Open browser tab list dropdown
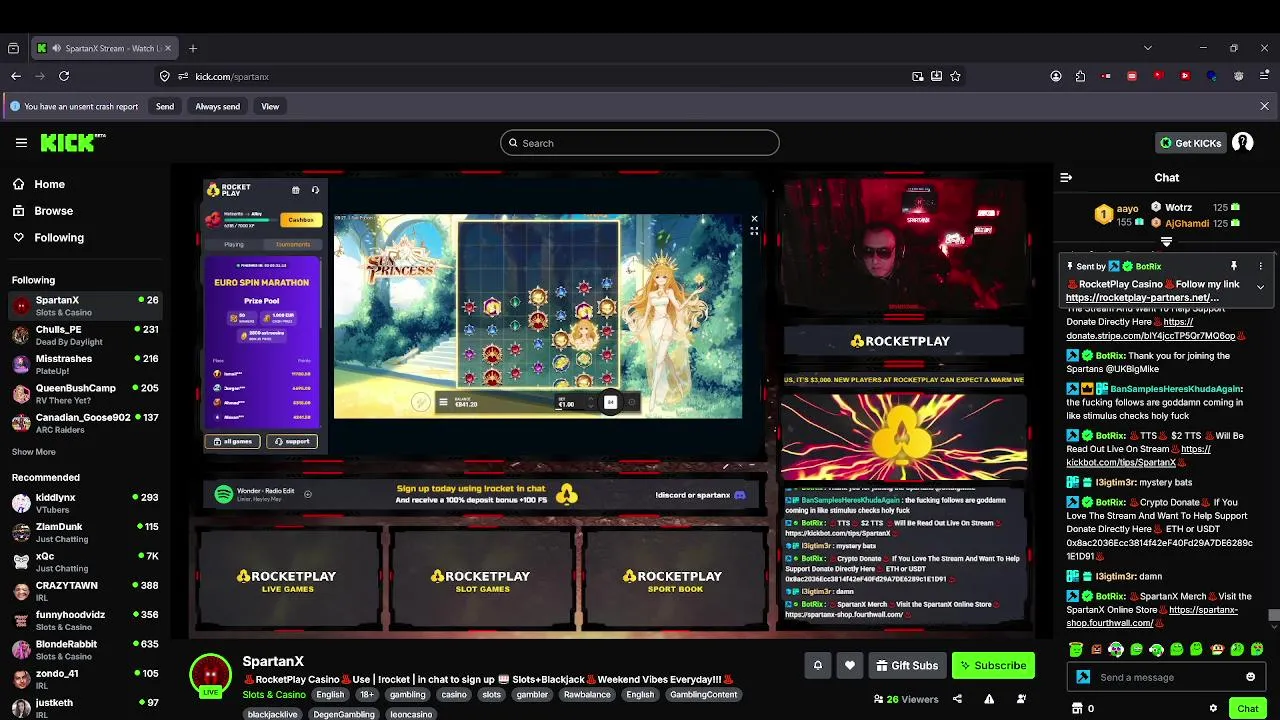This screenshot has width=1280, height=720. [1147, 48]
